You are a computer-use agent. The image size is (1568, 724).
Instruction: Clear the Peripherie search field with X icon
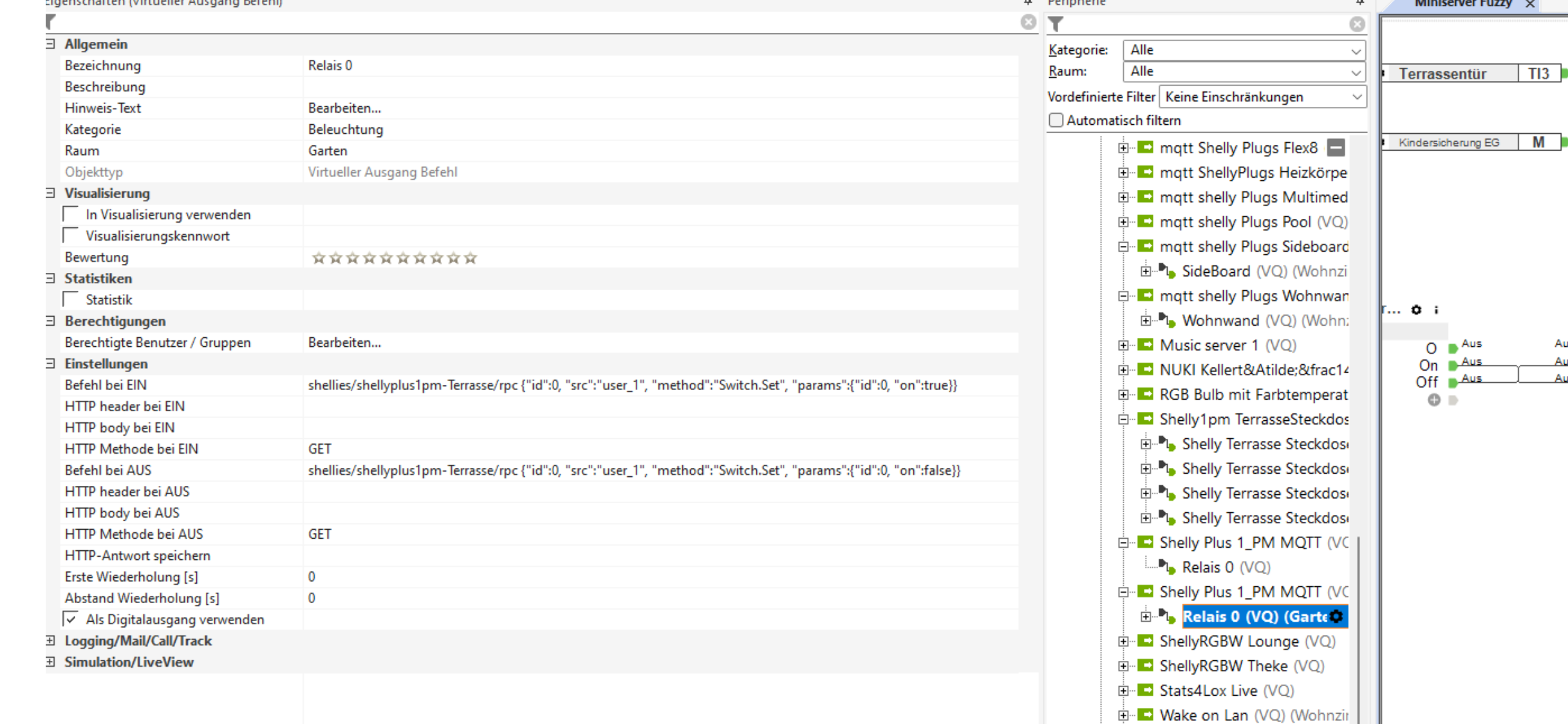click(x=1357, y=24)
